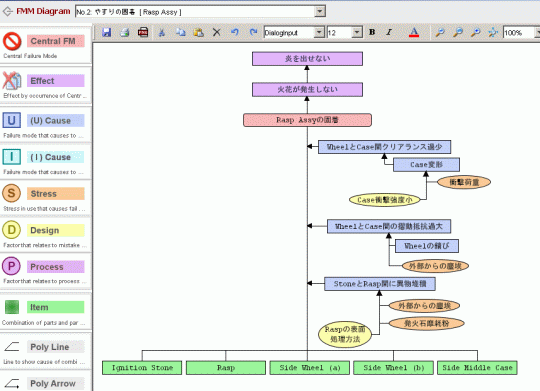The image size is (540, 391).
Task: Open the DialogInput font dropdown
Action: 320,32
